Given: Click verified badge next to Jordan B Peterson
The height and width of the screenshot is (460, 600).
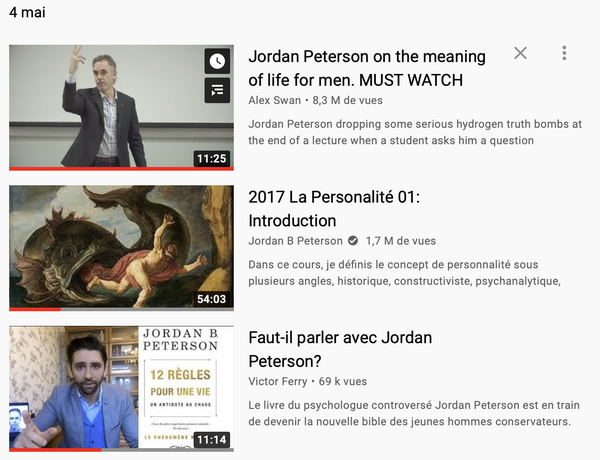Looking at the screenshot, I should pyautogui.click(x=353, y=241).
